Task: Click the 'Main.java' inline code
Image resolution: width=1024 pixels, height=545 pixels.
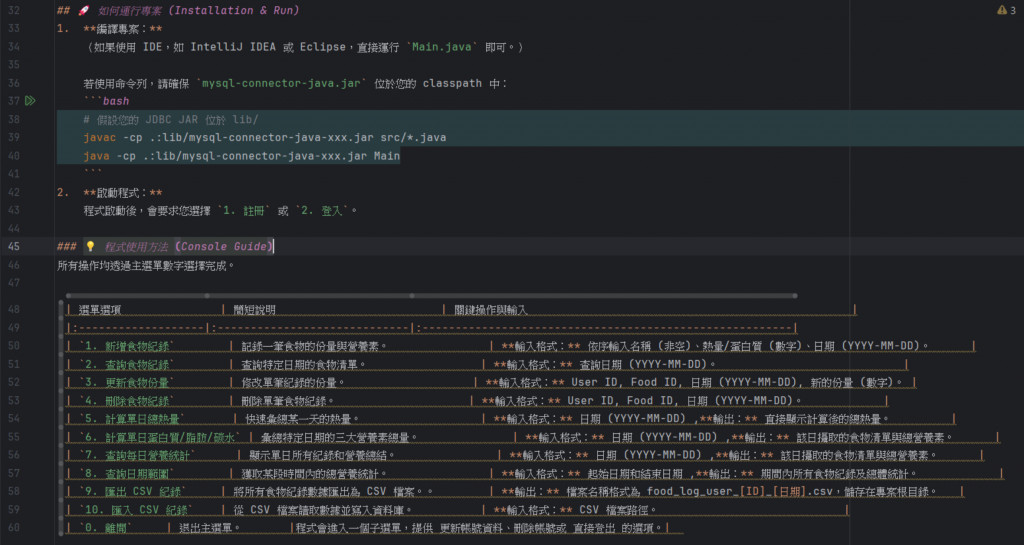Action: (x=442, y=47)
